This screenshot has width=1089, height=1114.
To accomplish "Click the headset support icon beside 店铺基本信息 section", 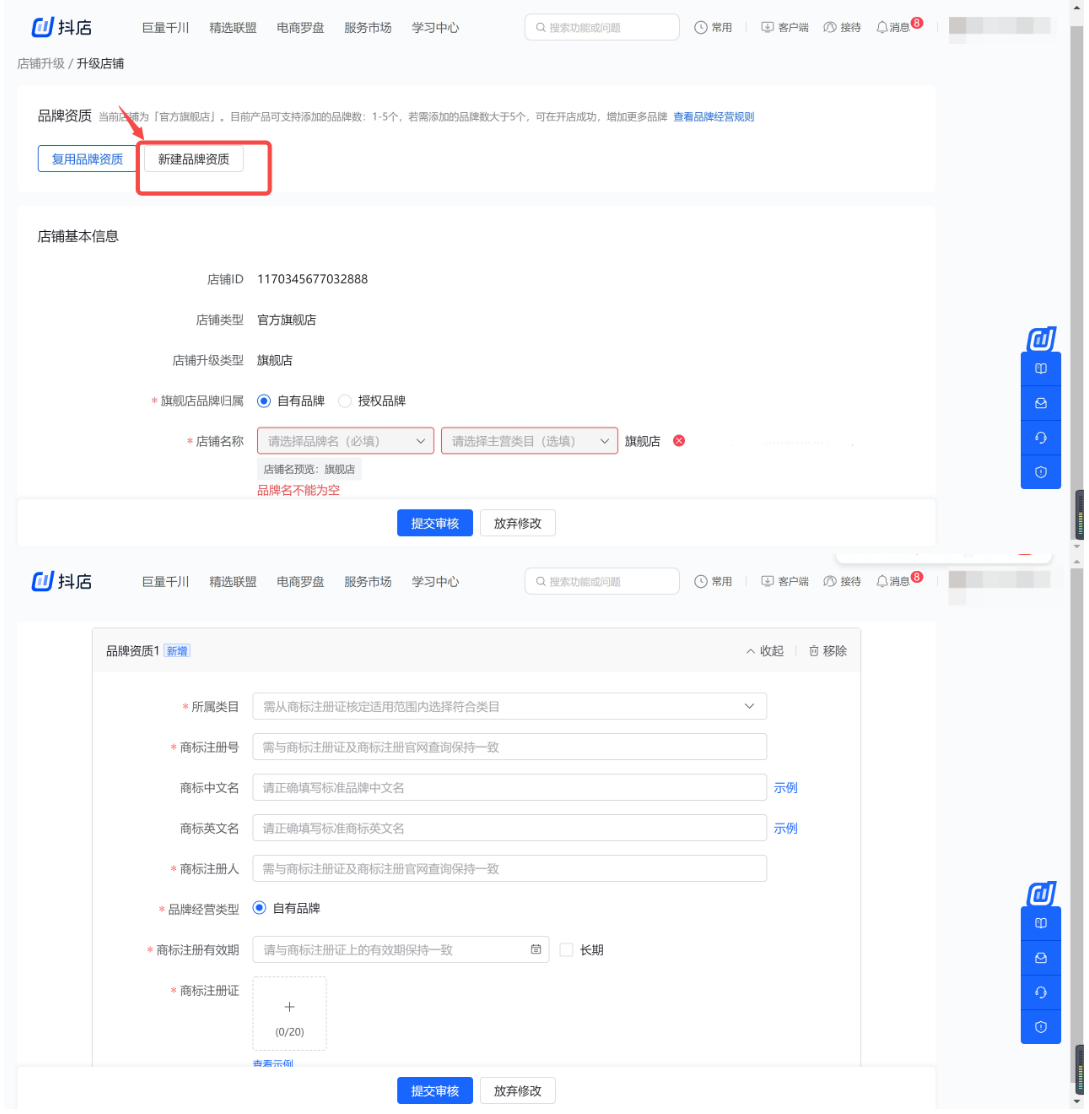I will click(x=1040, y=437).
